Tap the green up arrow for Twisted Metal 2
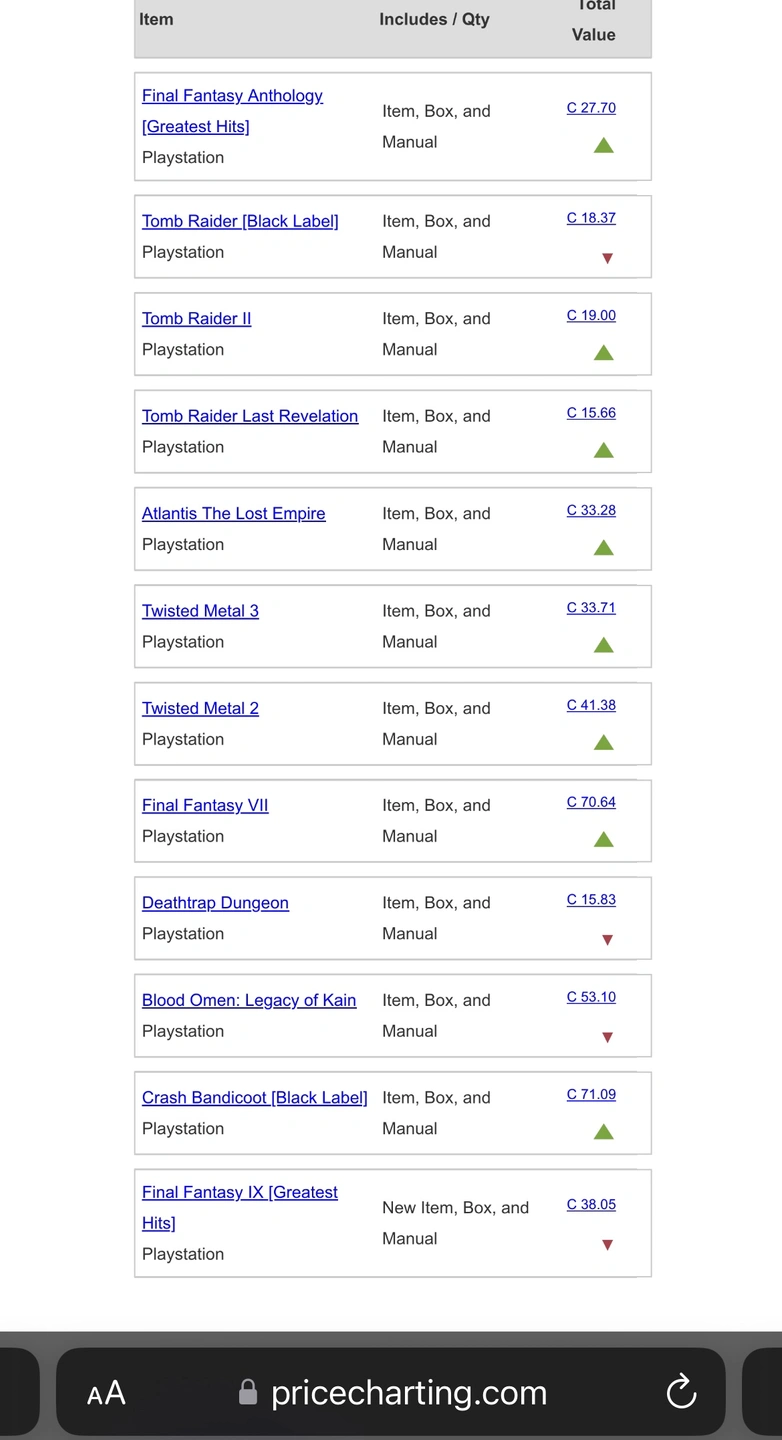782x1440 pixels. click(x=603, y=742)
